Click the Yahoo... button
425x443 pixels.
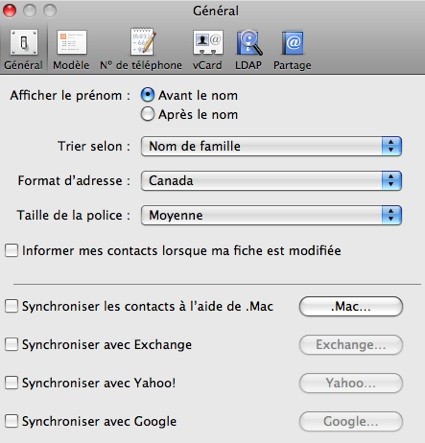pos(351,383)
